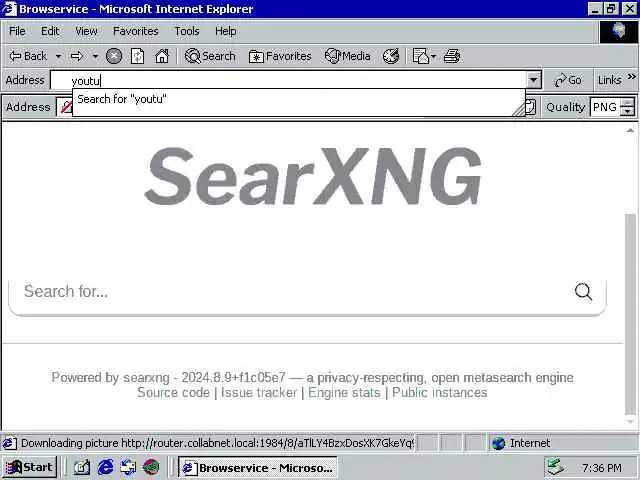The height and width of the screenshot is (480, 640).
Task: Open the Tools menu
Action: [x=187, y=31]
